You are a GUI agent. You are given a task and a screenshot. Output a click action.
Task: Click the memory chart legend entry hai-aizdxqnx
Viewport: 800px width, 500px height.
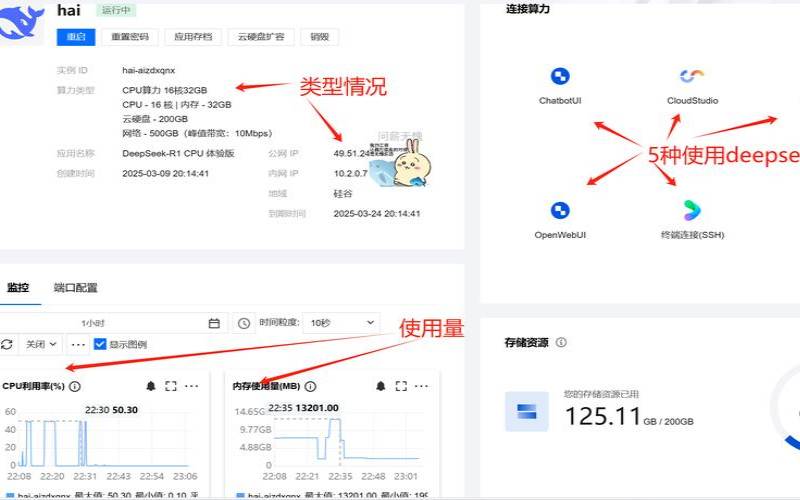[x=269, y=496]
